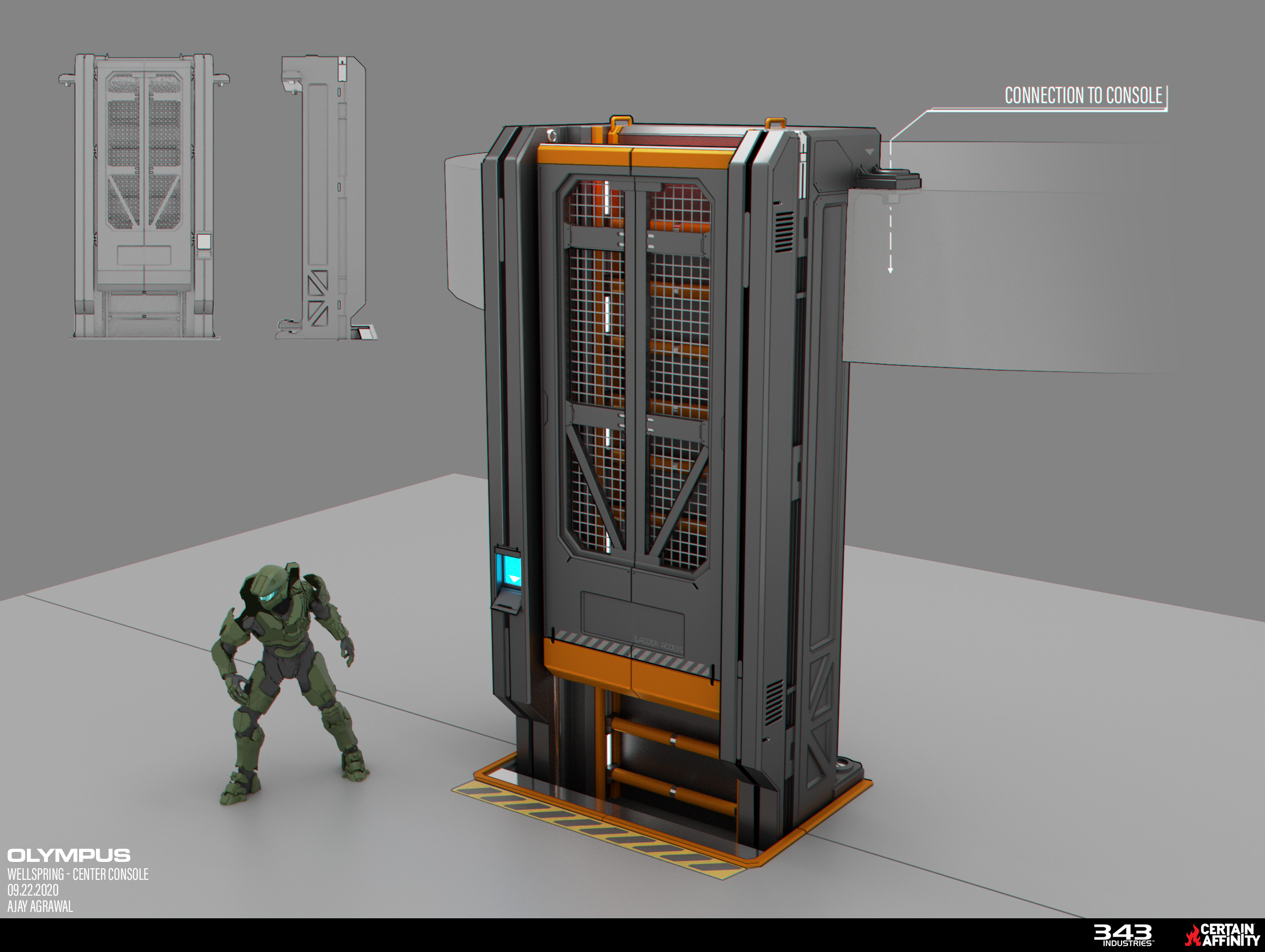This screenshot has width=1265, height=952.
Task: Click the Certain Affinity logo
Action: point(1223,935)
